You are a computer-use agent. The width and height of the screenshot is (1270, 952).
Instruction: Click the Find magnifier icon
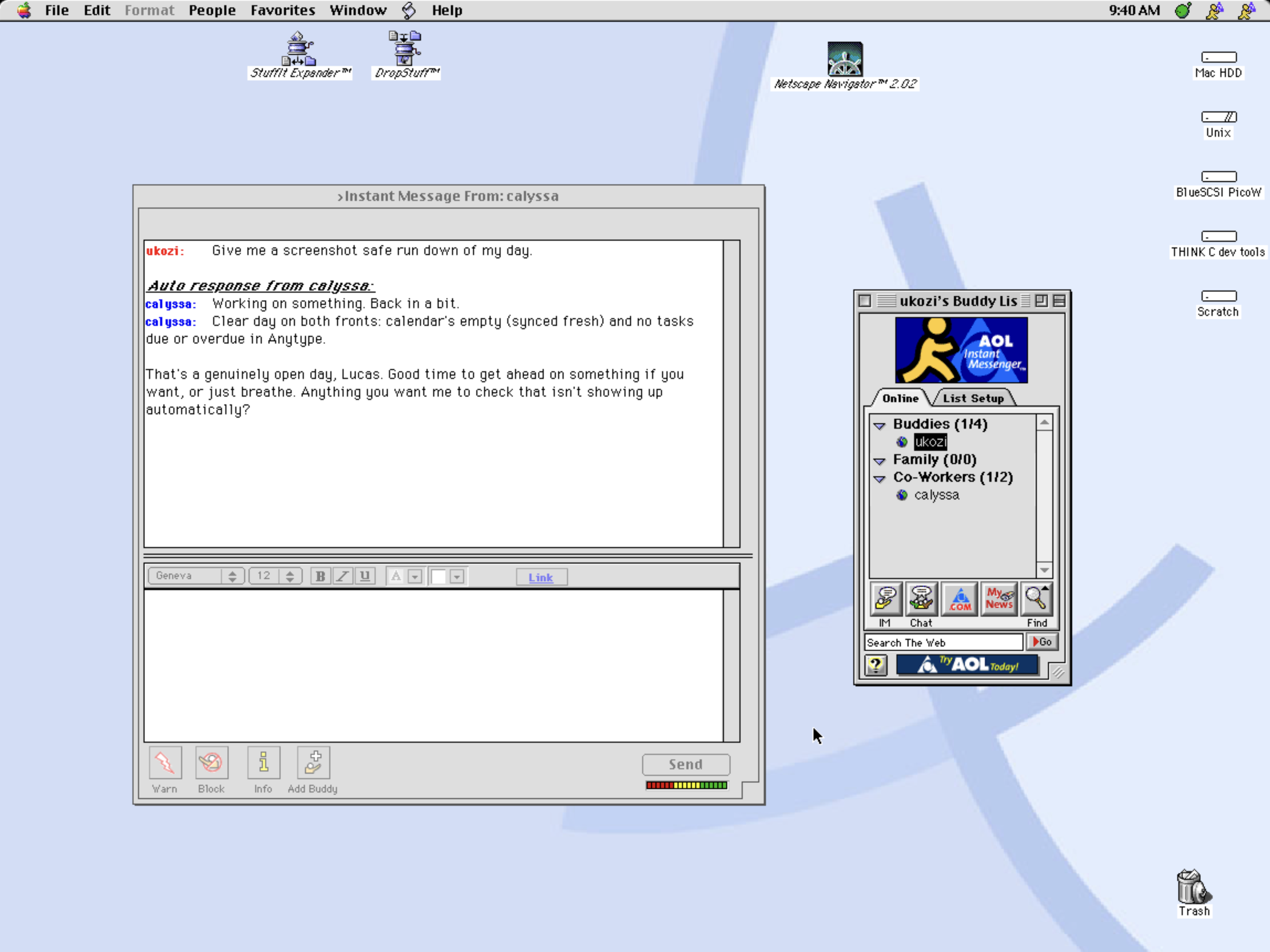1036,598
